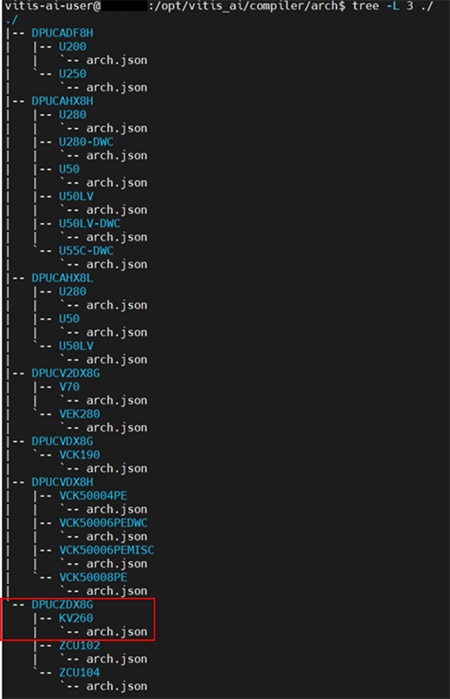Click the U250 directory entry
The height and width of the screenshot is (699, 450).
point(72,74)
